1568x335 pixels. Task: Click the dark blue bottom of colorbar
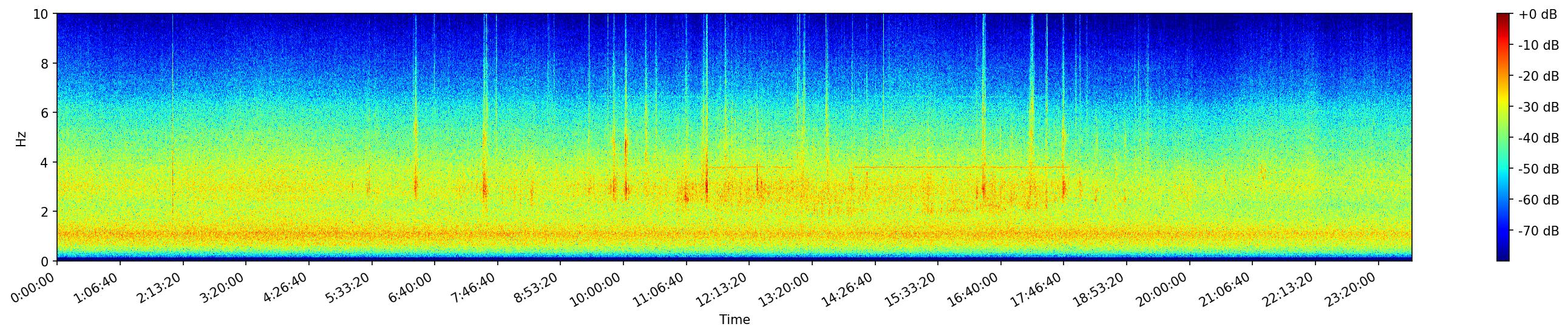point(1504,258)
